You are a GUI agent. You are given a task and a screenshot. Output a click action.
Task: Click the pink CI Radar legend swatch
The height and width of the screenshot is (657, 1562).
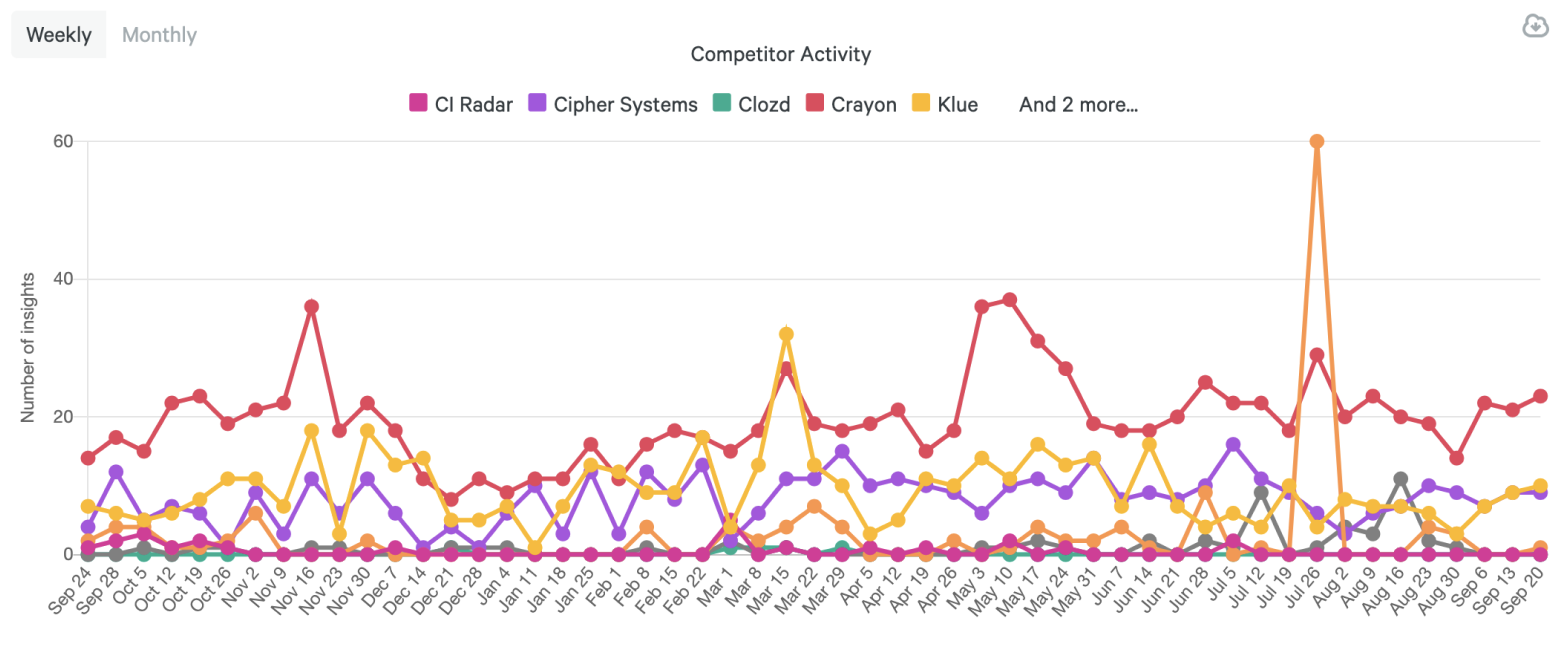(419, 104)
